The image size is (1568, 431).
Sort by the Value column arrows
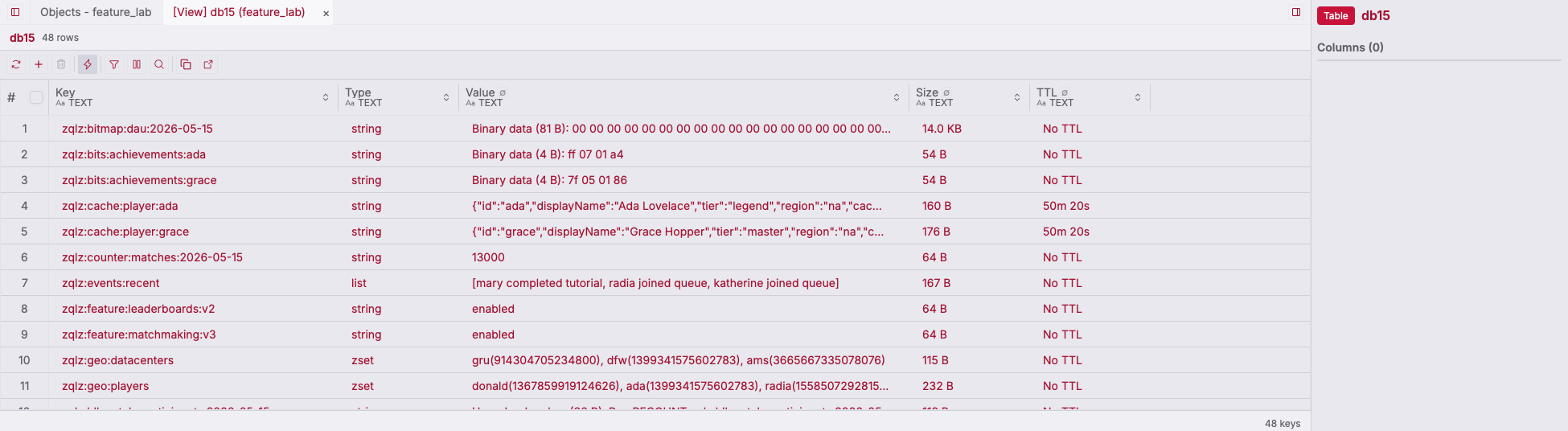(x=897, y=97)
